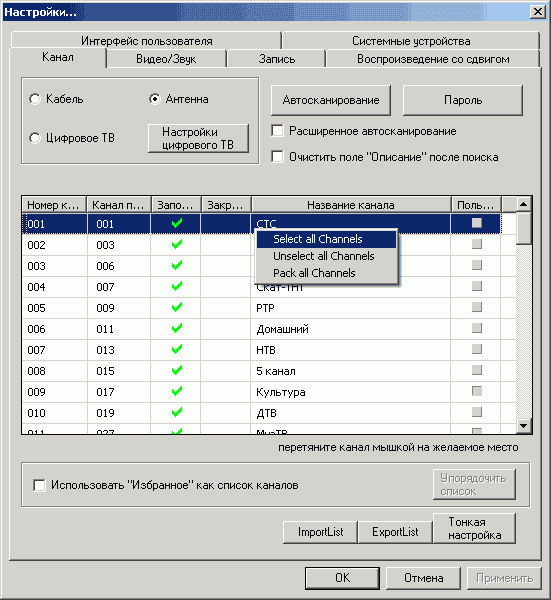Click the Отмена button

423,578
